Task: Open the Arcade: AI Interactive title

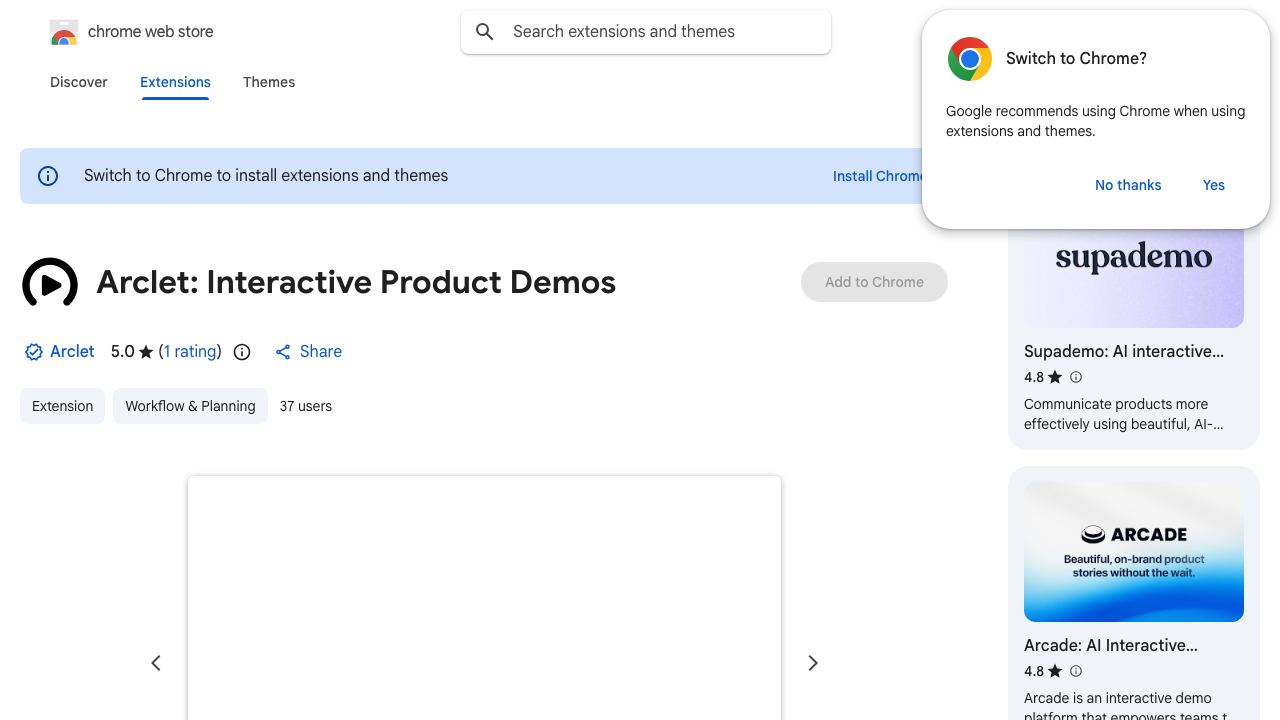Action: point(1111,646)
